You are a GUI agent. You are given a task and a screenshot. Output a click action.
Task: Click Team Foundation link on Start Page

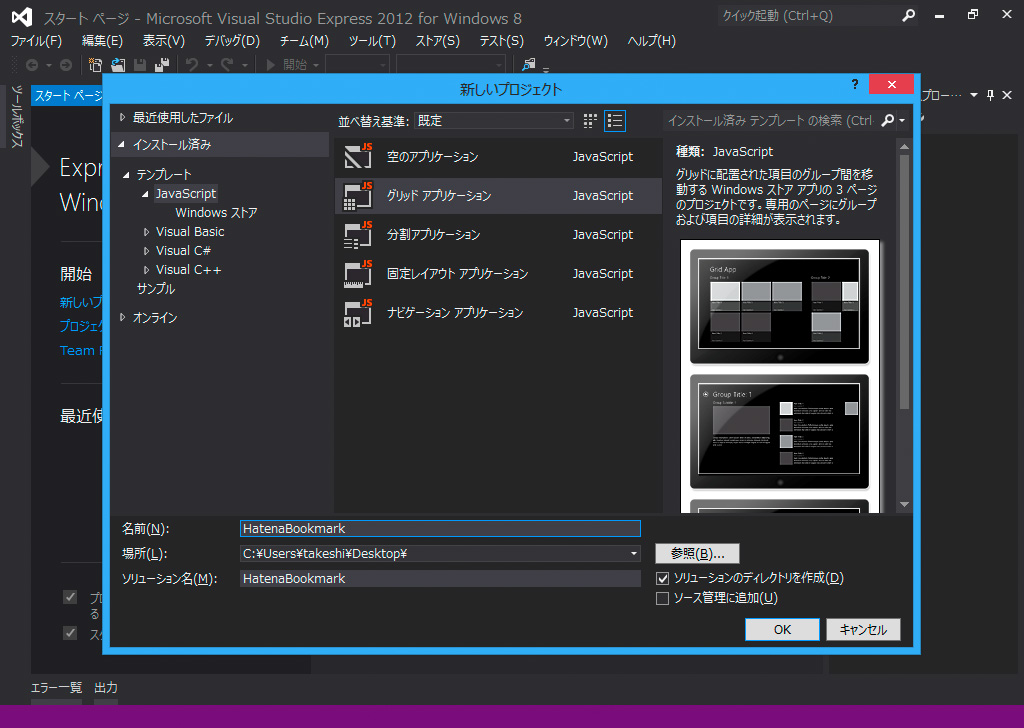pyautogui.click(x=81, y=351)
